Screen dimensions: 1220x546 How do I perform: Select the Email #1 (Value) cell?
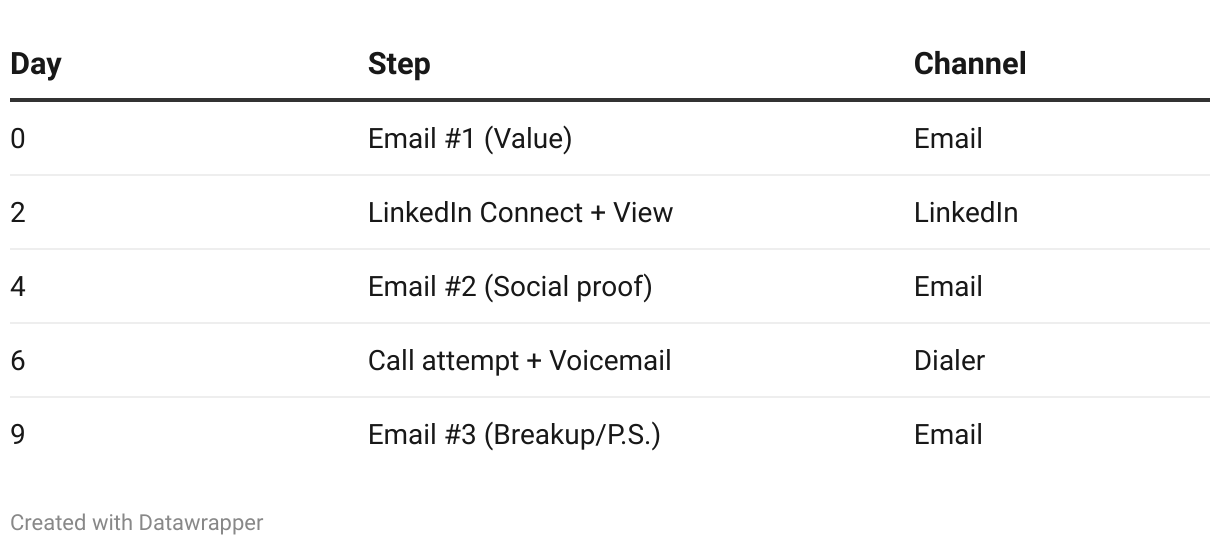tap(470, 138)
